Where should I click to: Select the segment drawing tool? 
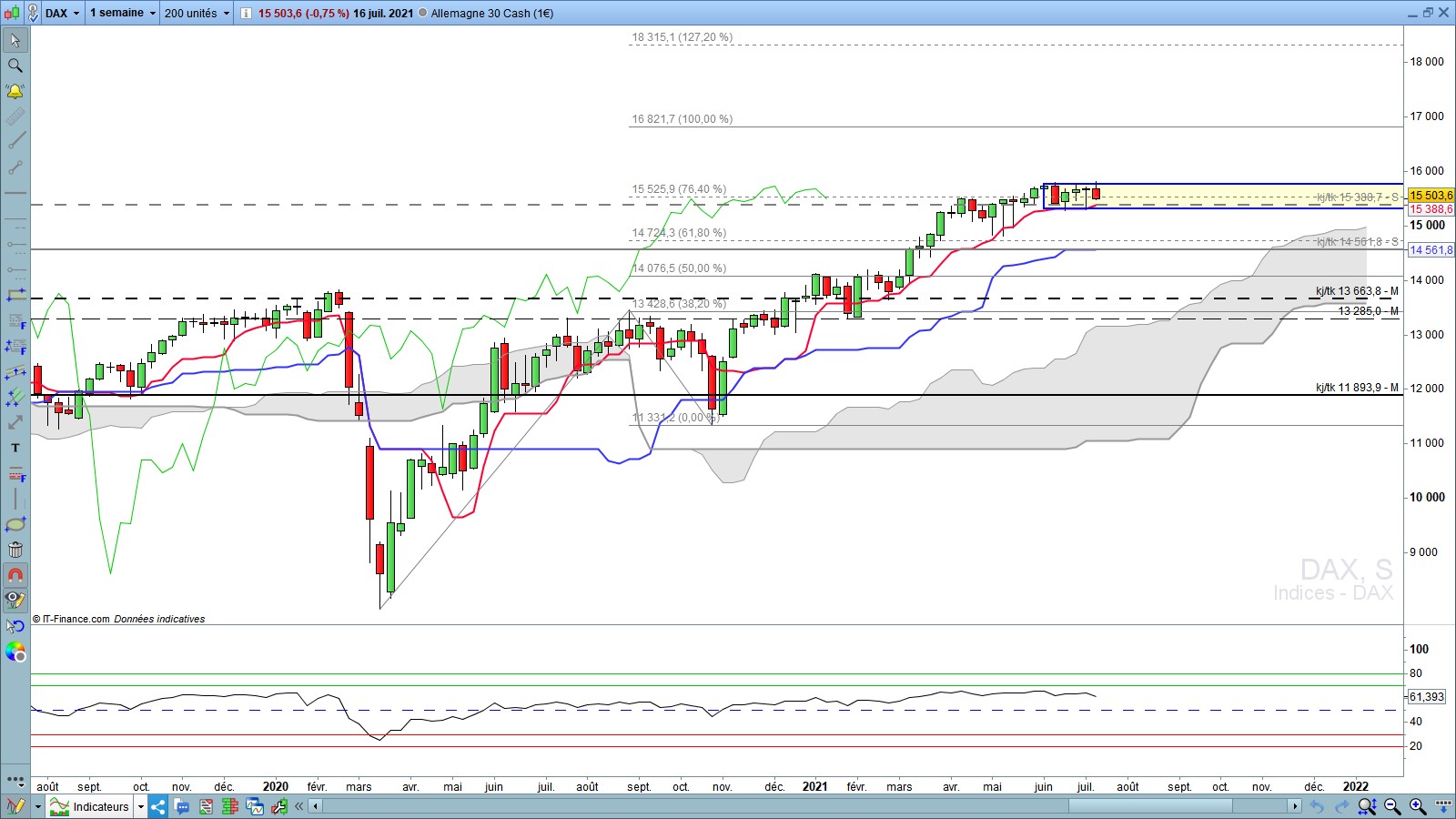click(x=15, y=167)
